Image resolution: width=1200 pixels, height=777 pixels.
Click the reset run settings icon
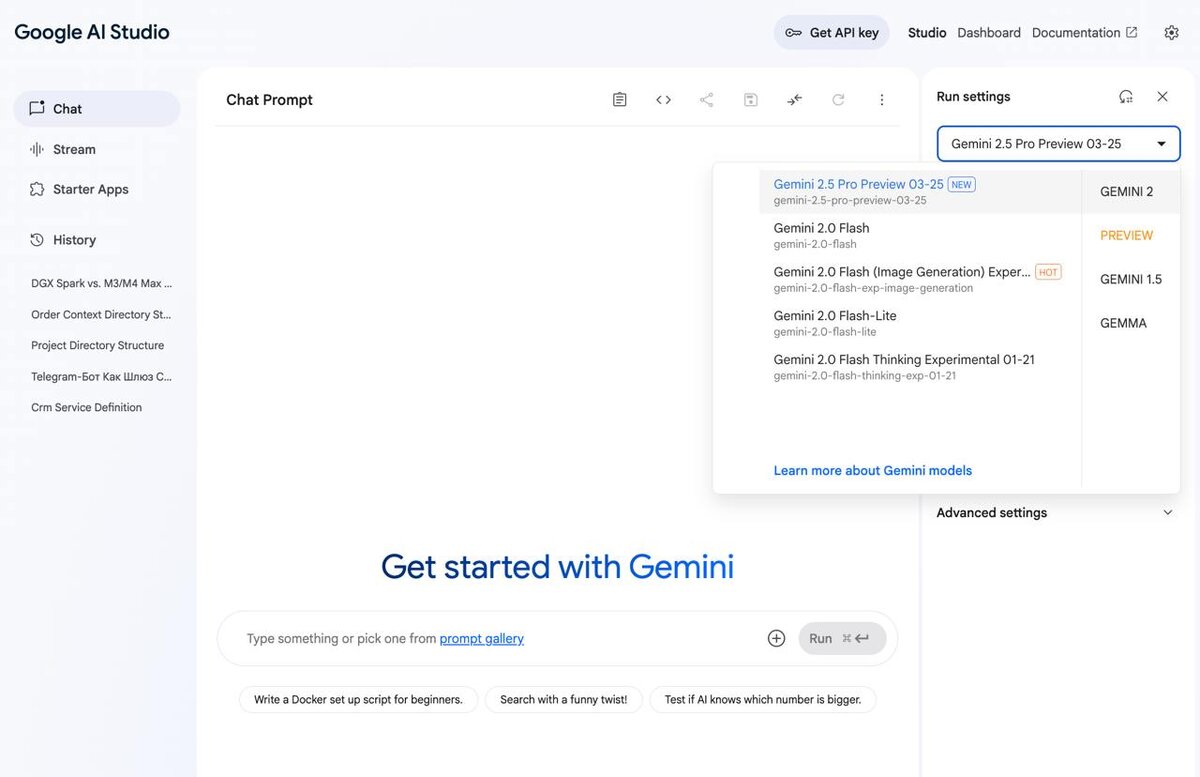point(1126,97)
